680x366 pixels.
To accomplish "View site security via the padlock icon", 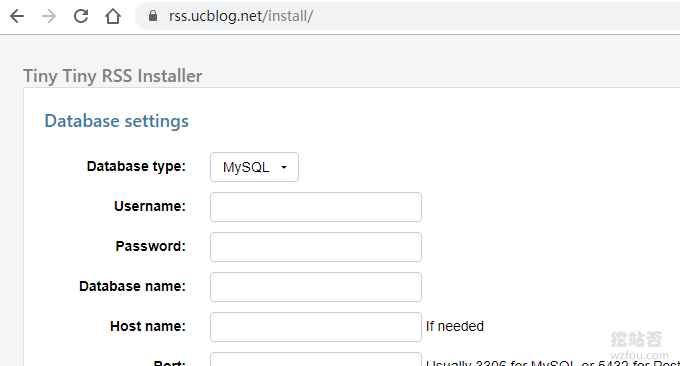I will point(153,16).
